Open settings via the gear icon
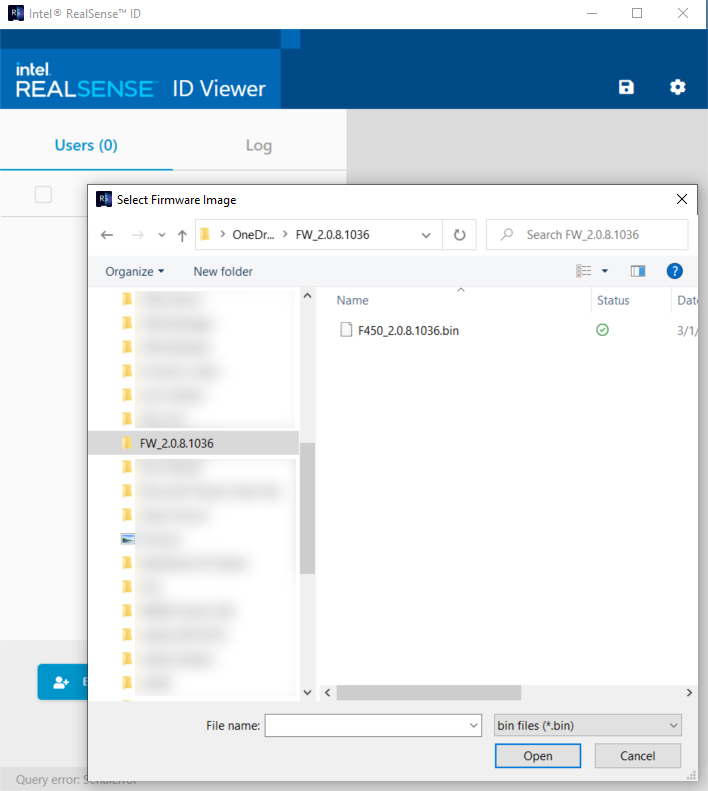 [x=677, y=87]
